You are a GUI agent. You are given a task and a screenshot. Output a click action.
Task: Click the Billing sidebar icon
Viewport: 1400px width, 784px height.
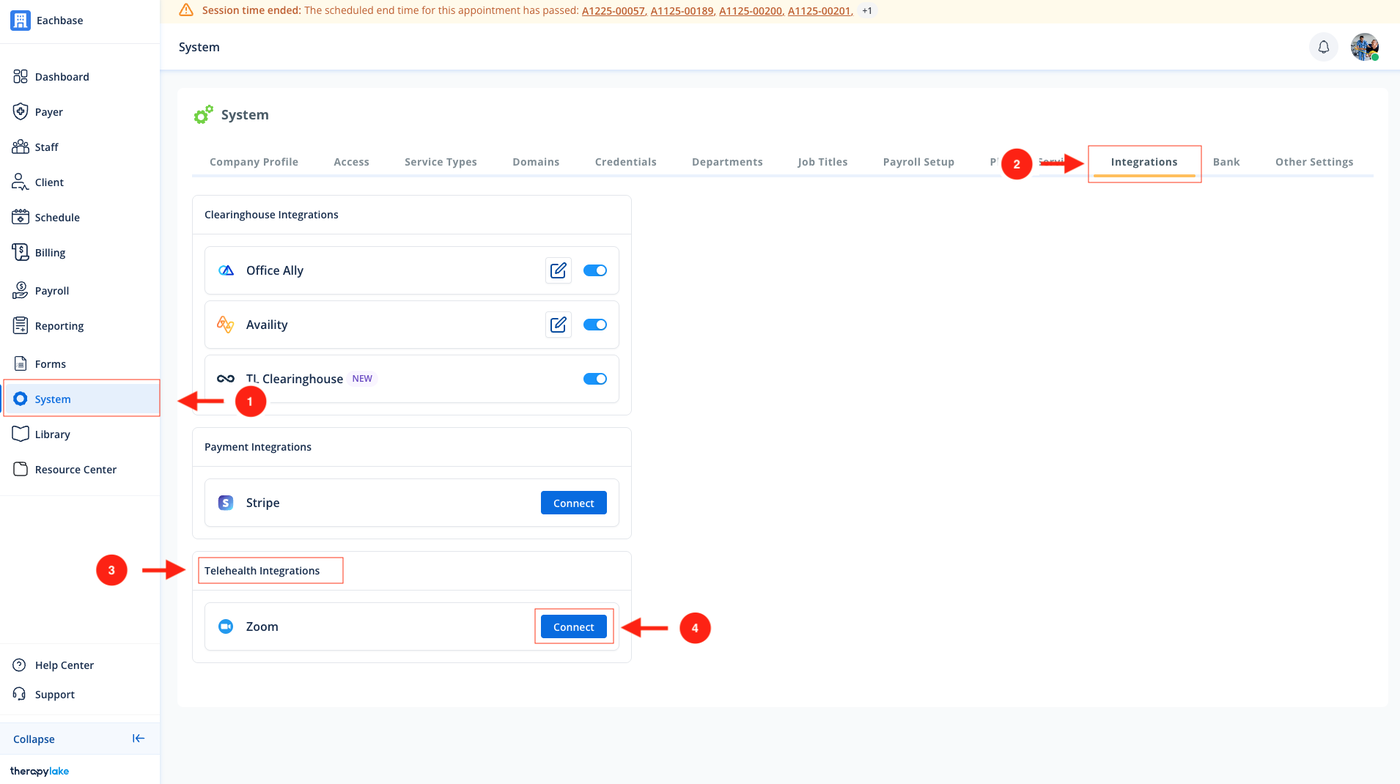(20, 253)
